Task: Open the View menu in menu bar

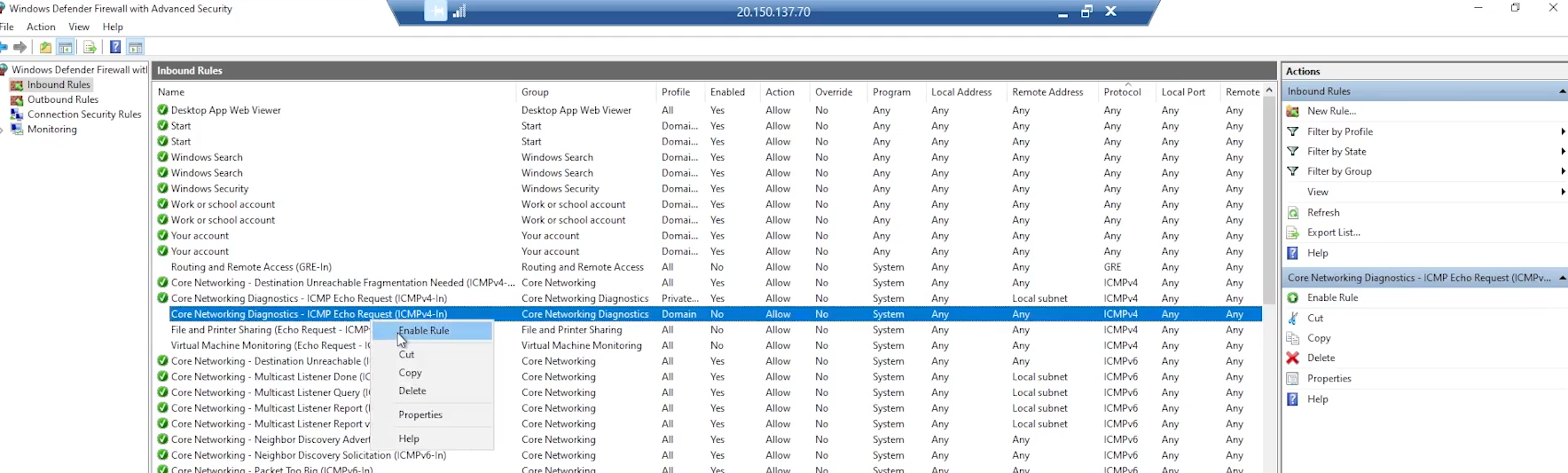Action: pos(79,27)
